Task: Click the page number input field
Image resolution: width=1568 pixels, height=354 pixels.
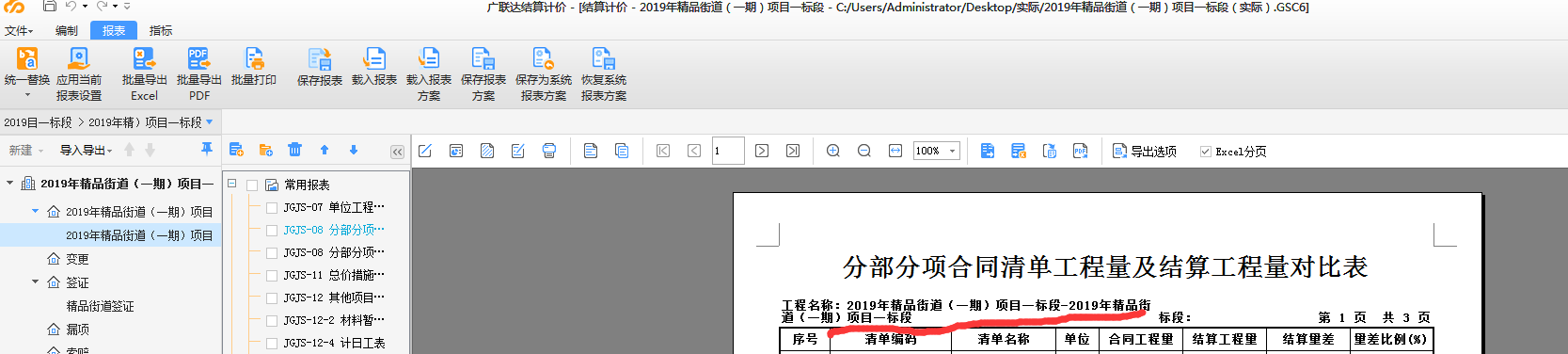Action: (x=728, y=151)
